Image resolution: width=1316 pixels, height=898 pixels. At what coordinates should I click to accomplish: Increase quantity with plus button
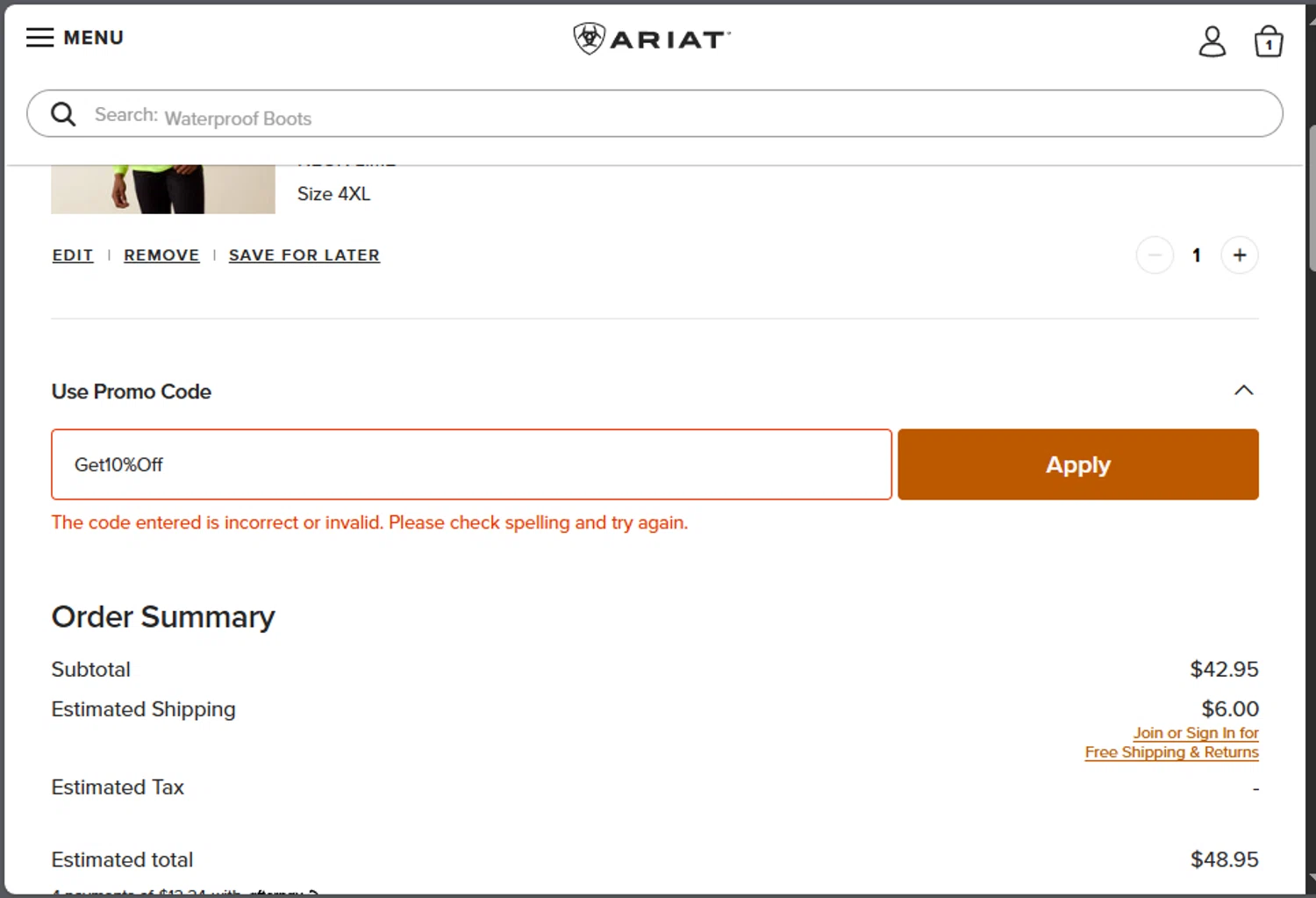(1239, 255)
